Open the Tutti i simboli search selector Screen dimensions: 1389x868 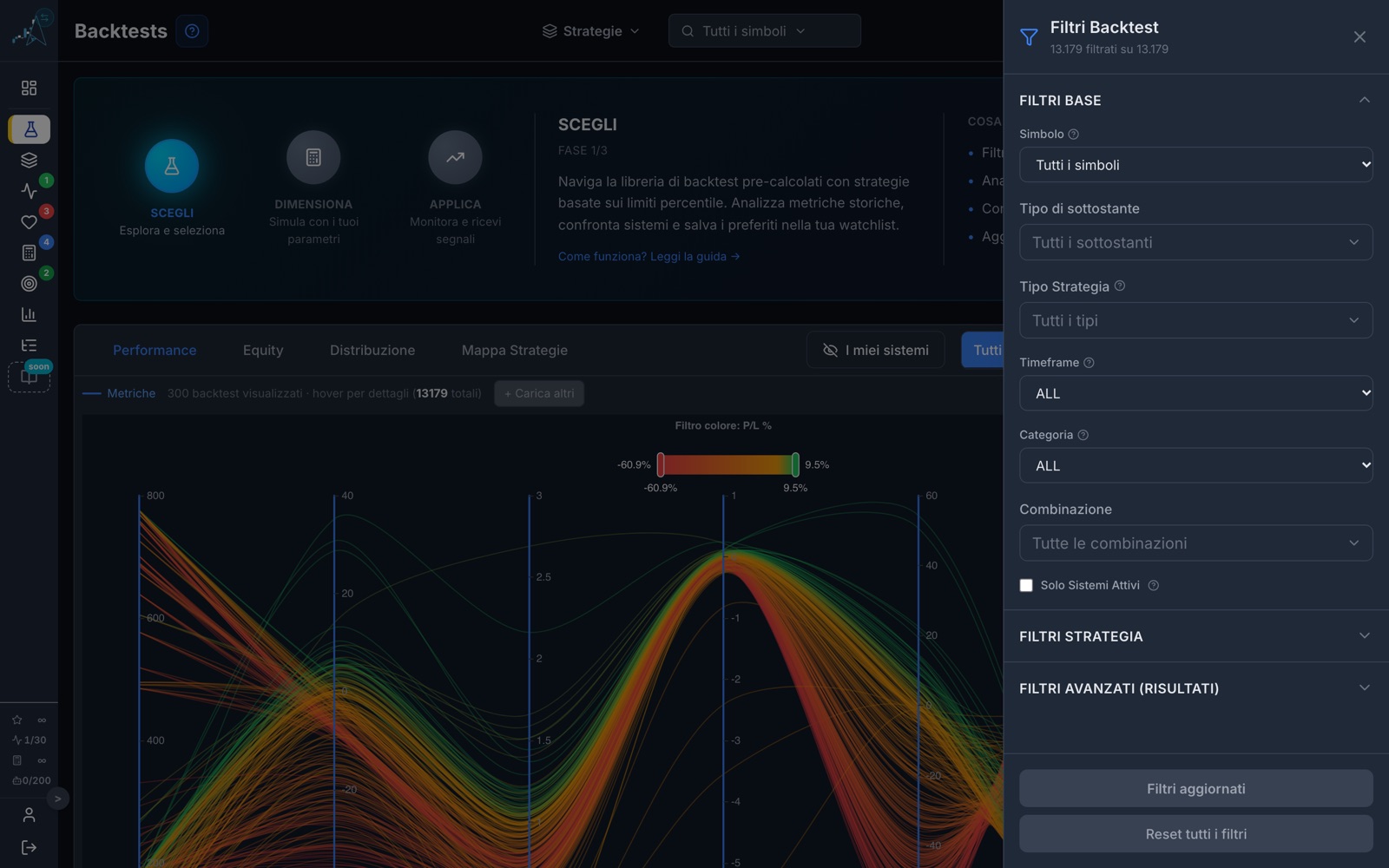point(765,31)
